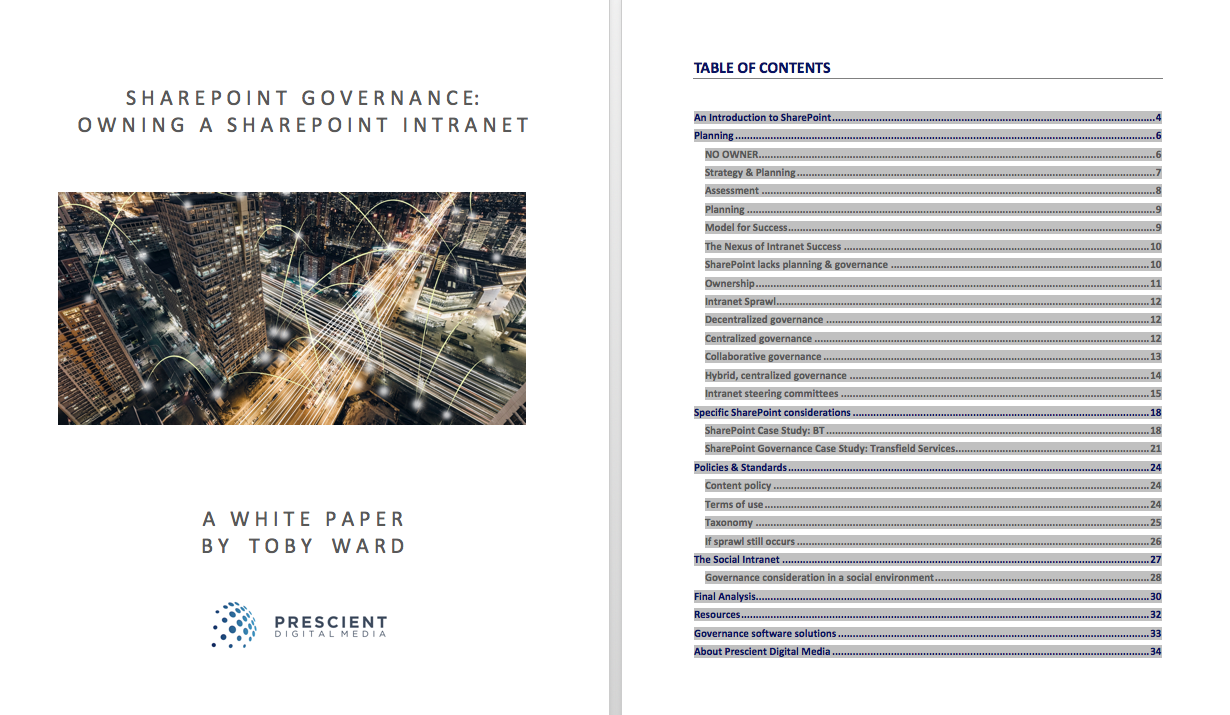Click 'OWNING A SHAREPOINT INTRANET' subtitle
Screen dimensions: 1230x715
point(304,125)
